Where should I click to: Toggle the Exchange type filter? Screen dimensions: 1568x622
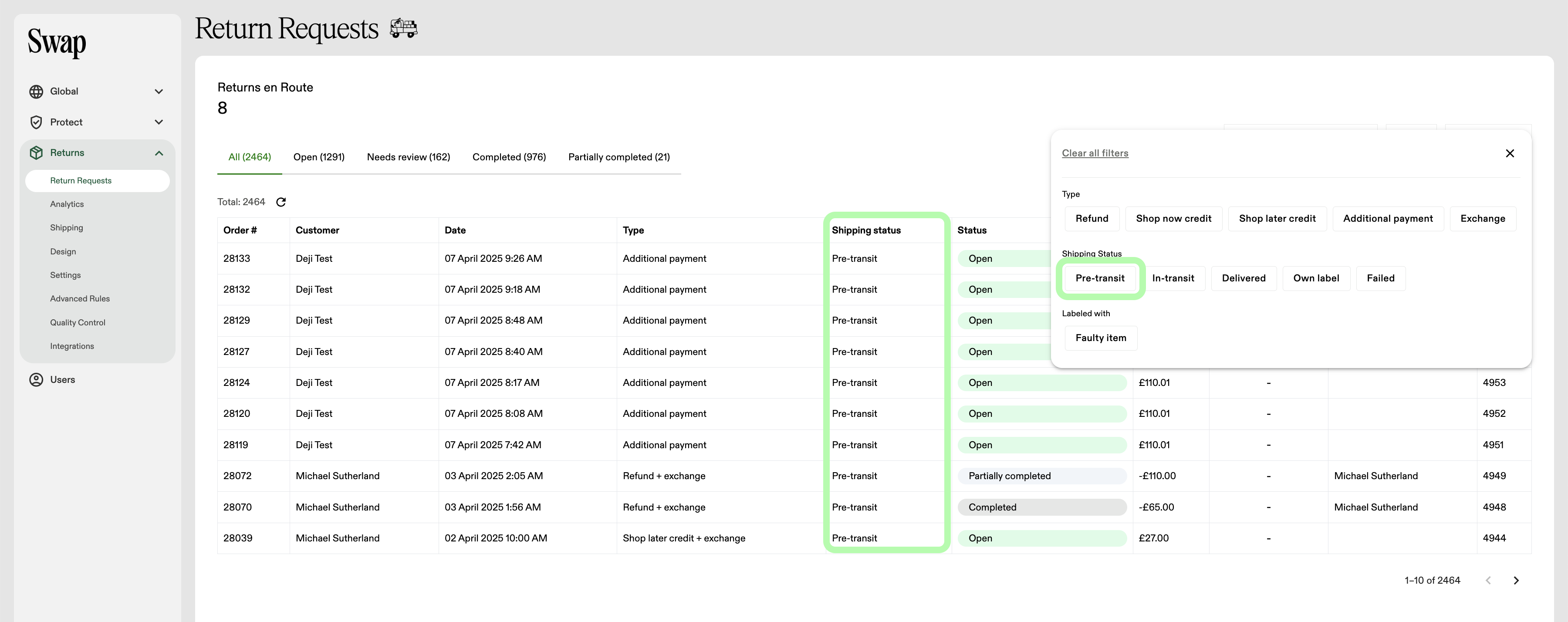tap(1483, 219)
